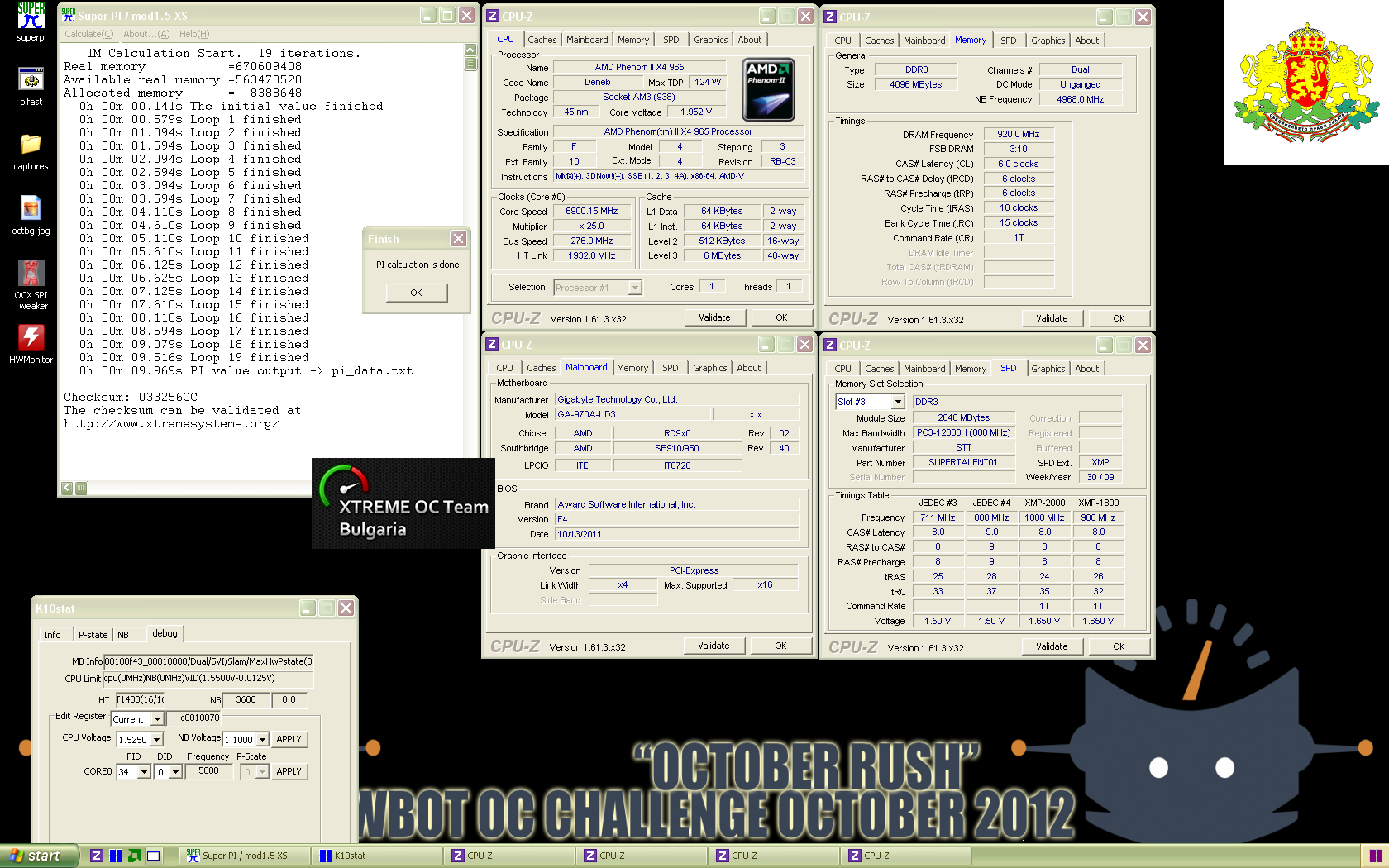Click the Z title icon of CPU-Z motherboard window
The image size is (1389, 868).
(492, 344)
